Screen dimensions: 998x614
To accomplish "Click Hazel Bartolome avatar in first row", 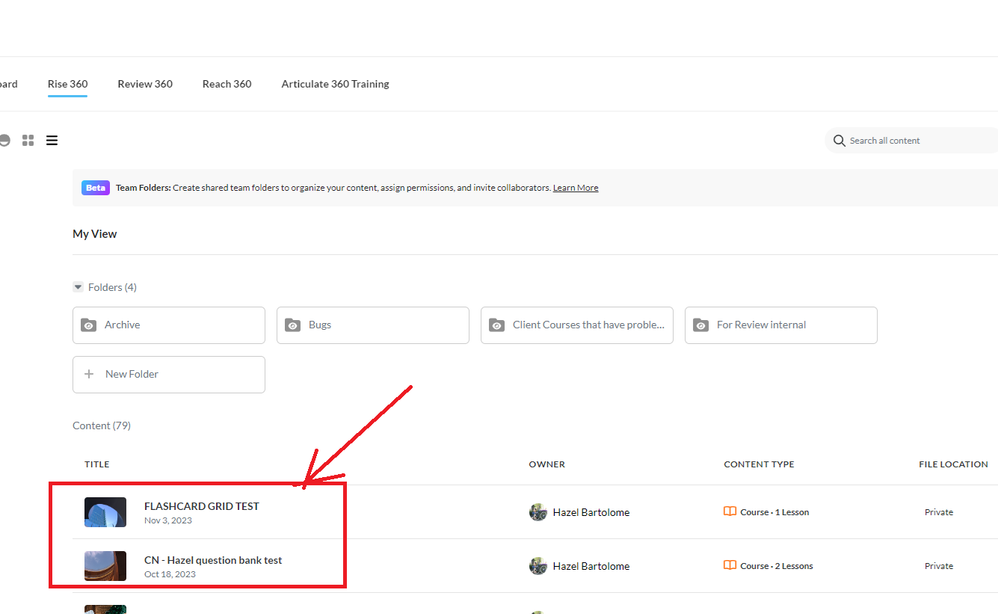I will click(538, 512).
